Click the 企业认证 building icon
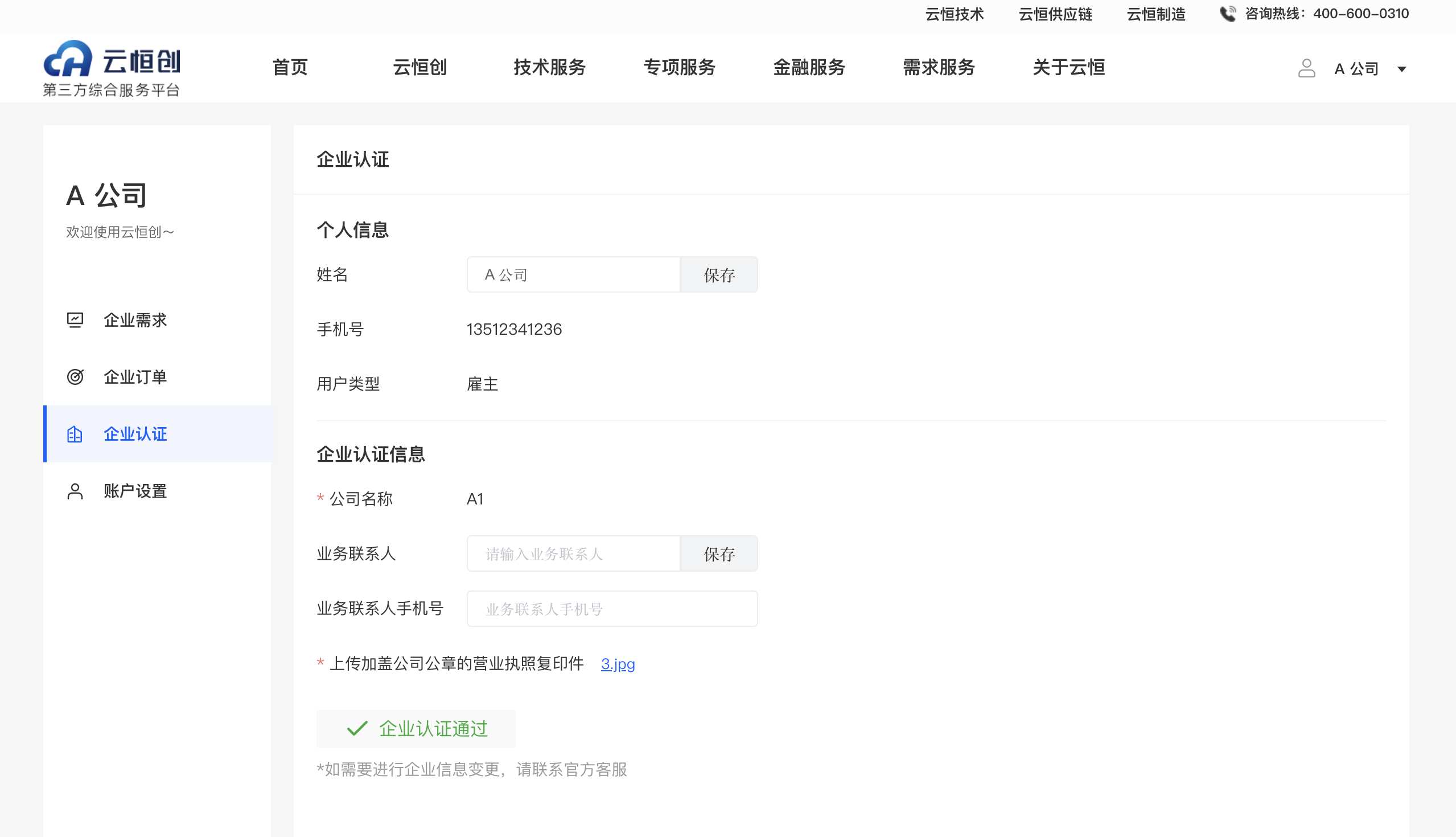Screen dimensions: 1456x837 coord(75,434)
